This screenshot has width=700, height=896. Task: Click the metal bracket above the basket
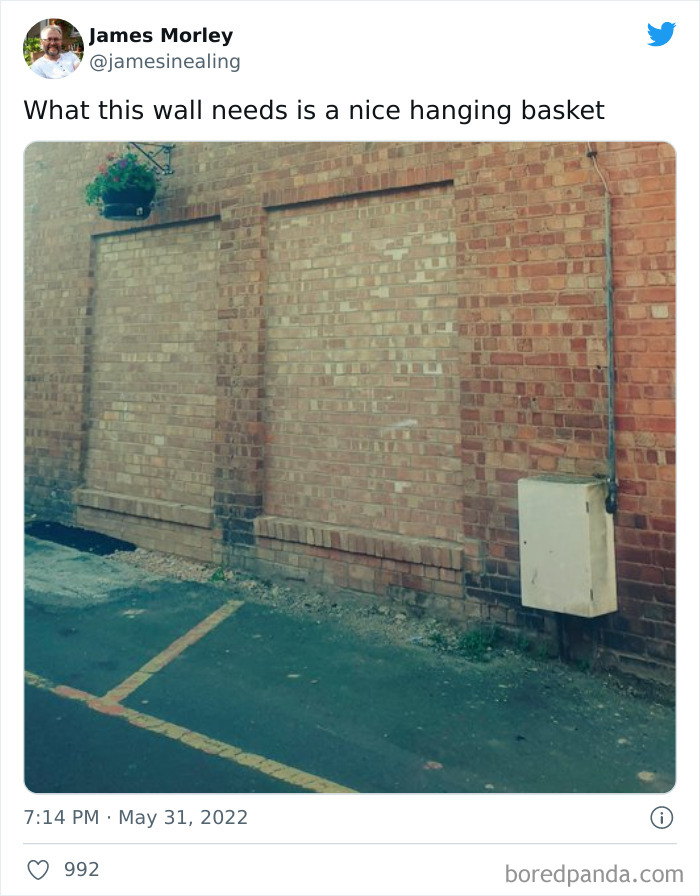tap(154, 156)
